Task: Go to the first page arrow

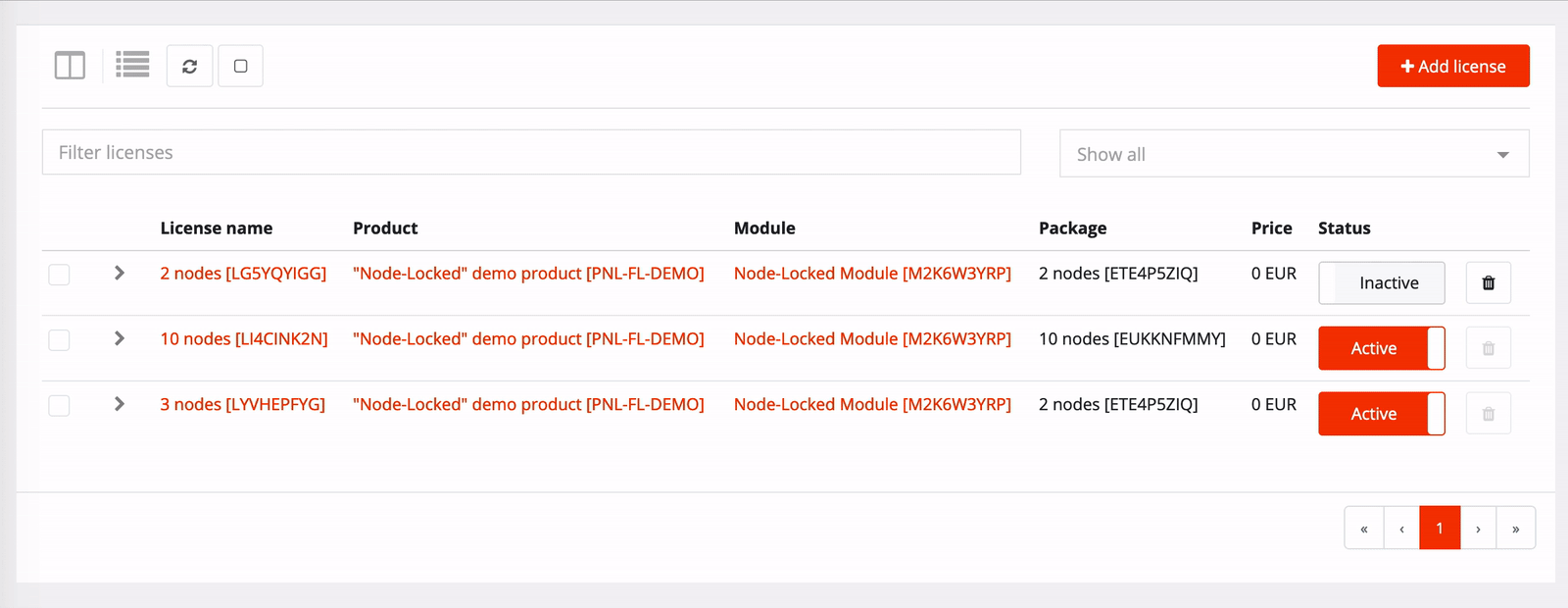Action: click(1364, 529)
